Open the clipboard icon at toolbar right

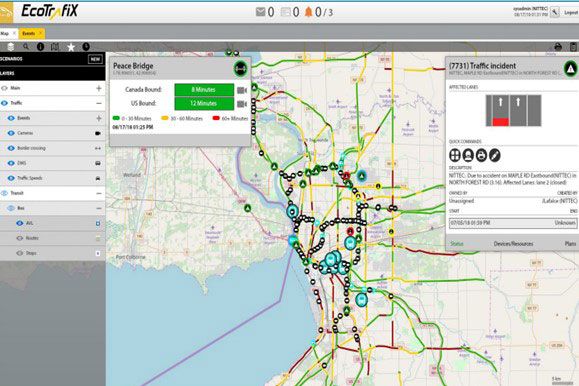(573, 47)
